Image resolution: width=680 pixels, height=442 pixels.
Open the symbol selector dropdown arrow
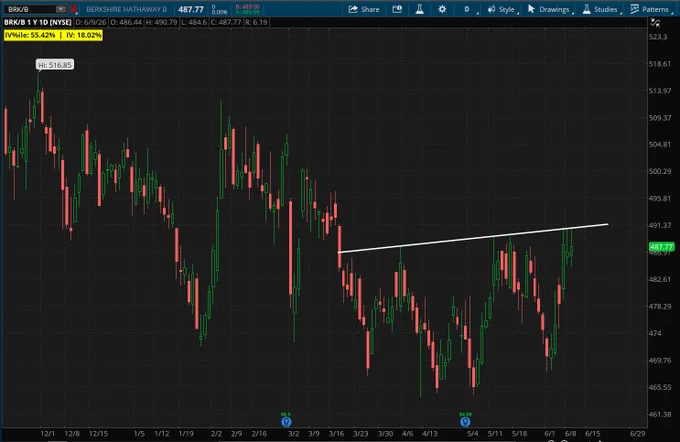coord(61,9)
